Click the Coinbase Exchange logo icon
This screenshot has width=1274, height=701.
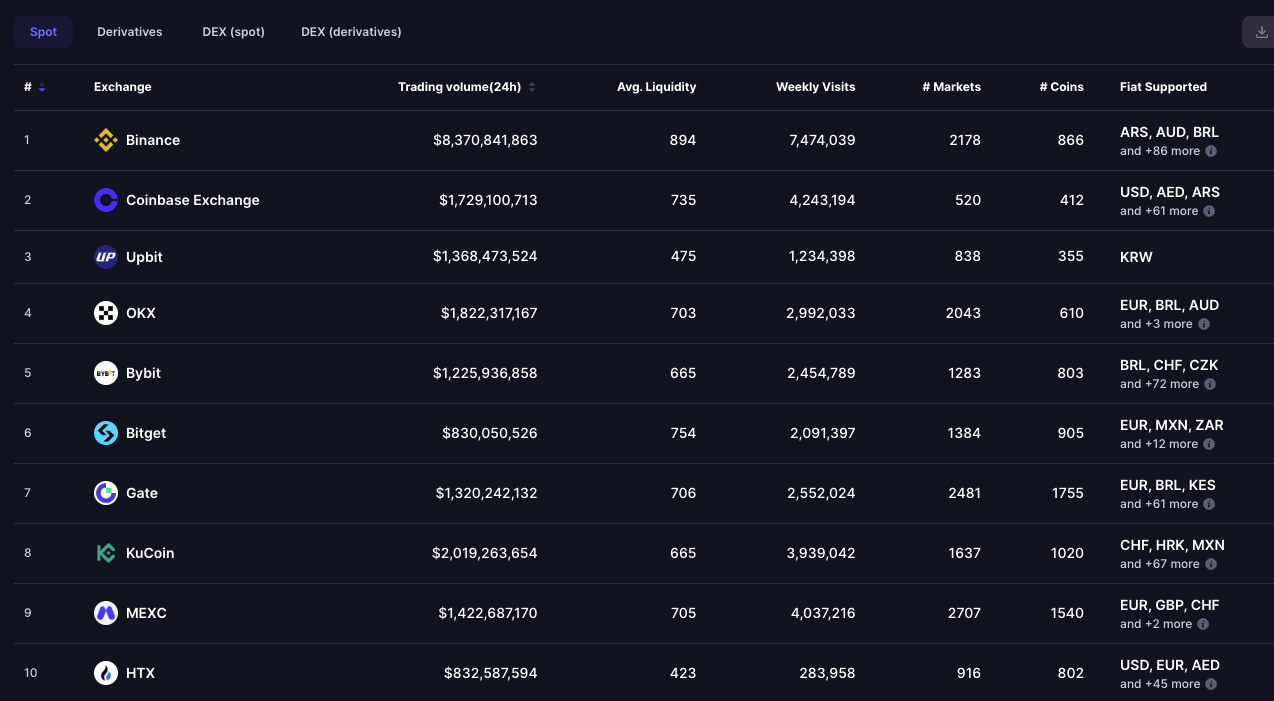[x=106, y=200]
